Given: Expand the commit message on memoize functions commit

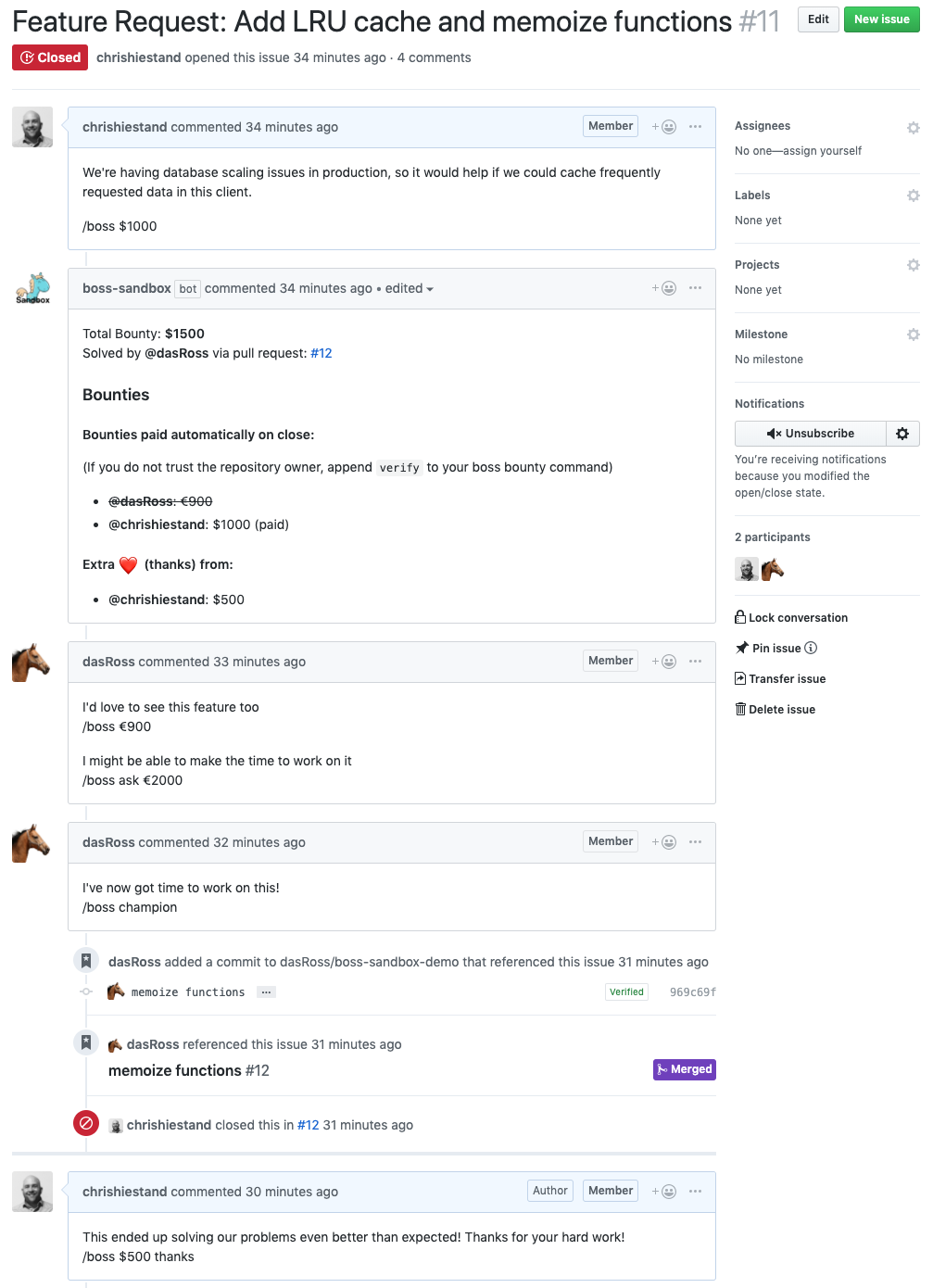Looking at the screenshot, I should click(266, 991).
